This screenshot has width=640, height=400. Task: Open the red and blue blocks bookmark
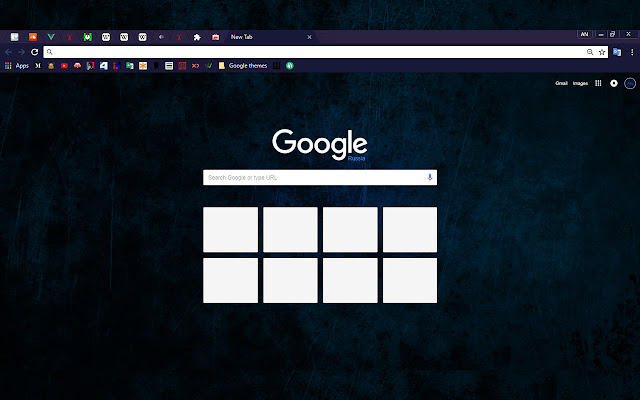tap(117, 66)
